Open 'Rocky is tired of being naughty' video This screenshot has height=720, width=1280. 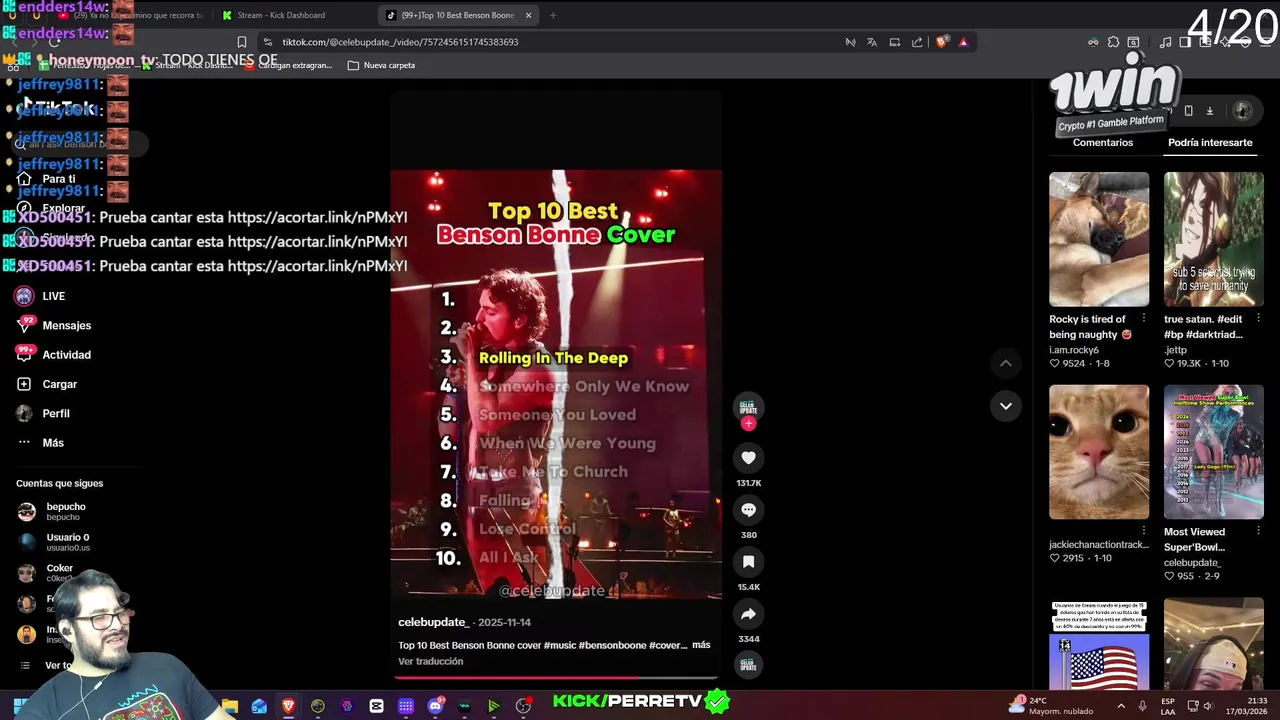pyautogui.click(x=1099, y=239)
